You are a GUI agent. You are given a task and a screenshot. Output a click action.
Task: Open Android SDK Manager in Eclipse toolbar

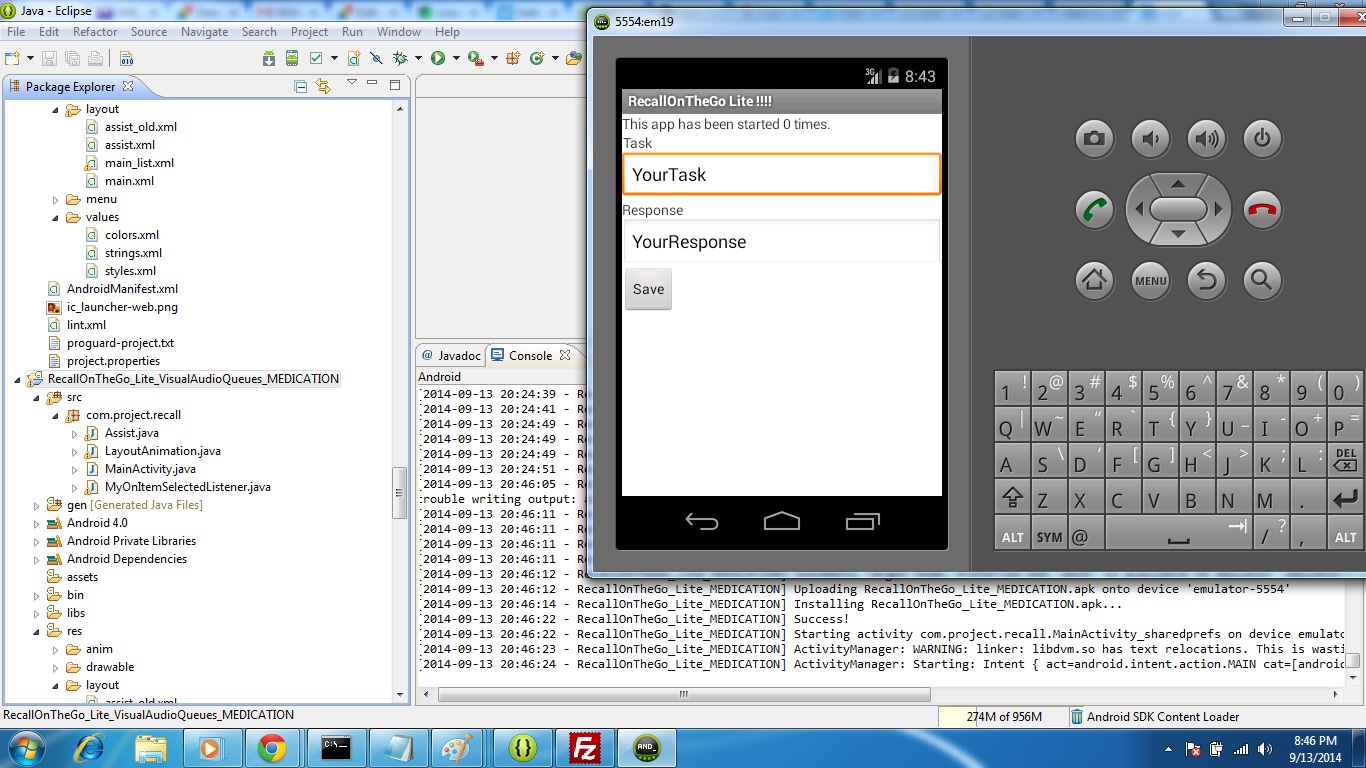pos(269,58)
